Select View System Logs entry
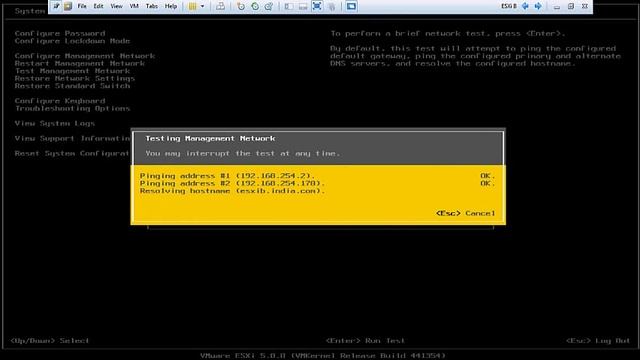Image resolution: width=640 pixels, height=360 pixels. (x=55, y=123)
